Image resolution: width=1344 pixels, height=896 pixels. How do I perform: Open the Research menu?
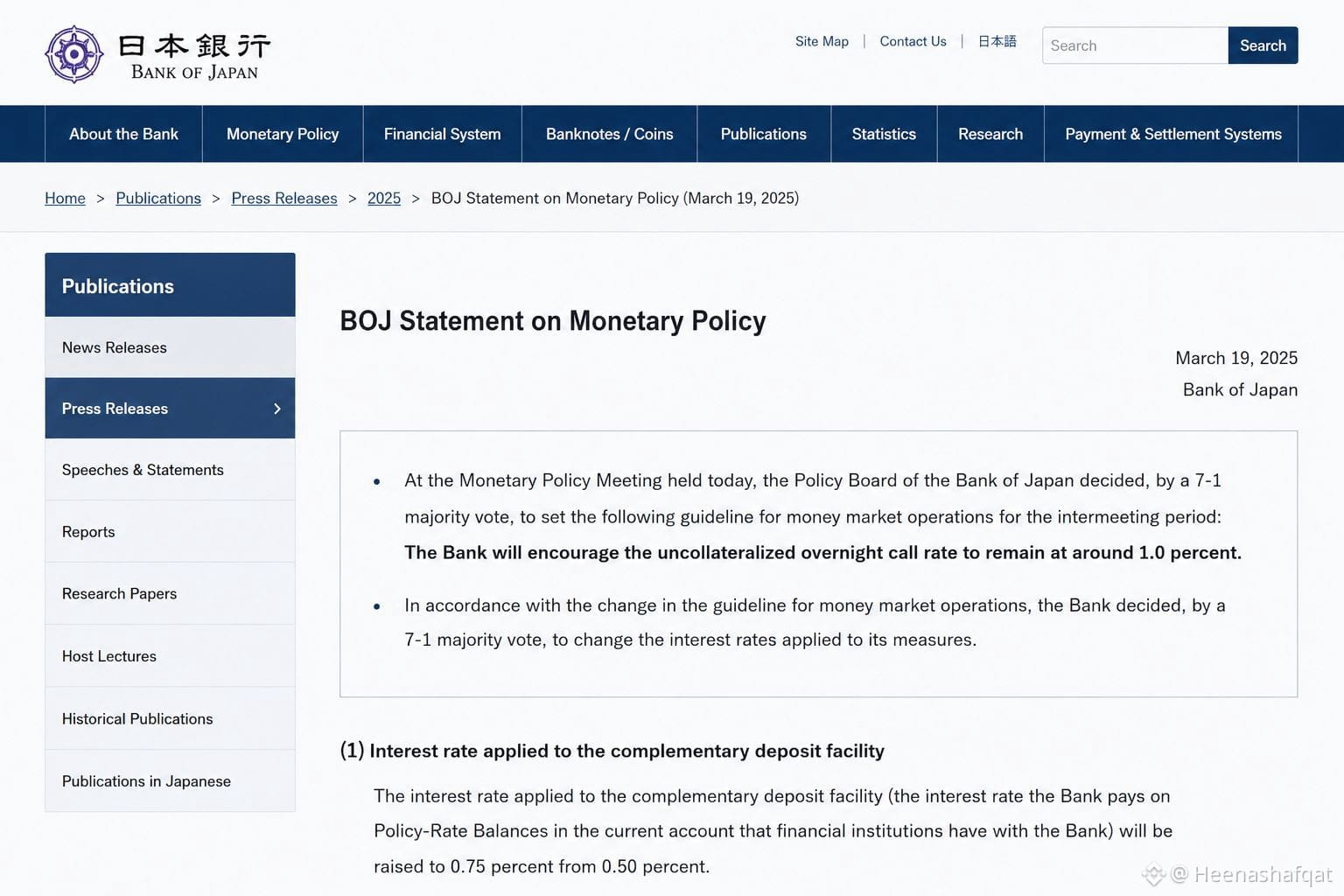point(990,134)
